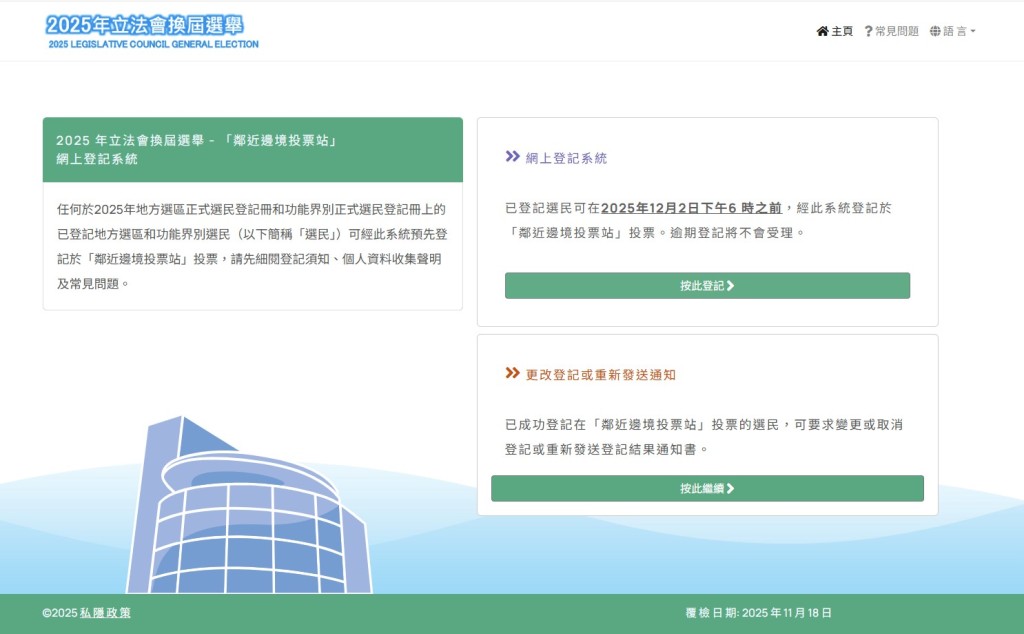The height and width of the screenshot is (634, 1024).
Task: Click 按此繼續 to change your registration
Action: (x=707, y=488)
